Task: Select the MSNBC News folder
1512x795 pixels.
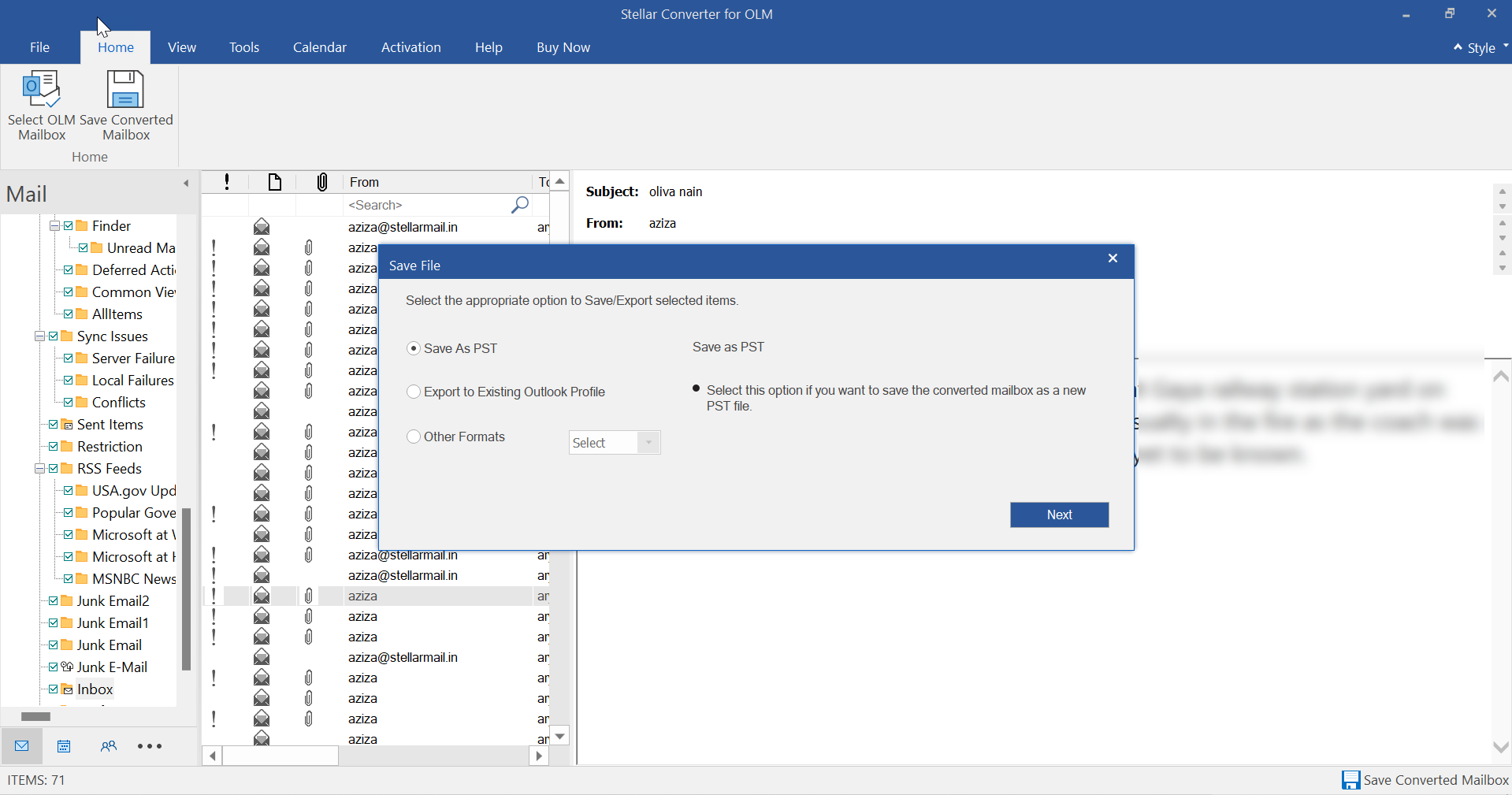Action: click(x=134, y=579)
